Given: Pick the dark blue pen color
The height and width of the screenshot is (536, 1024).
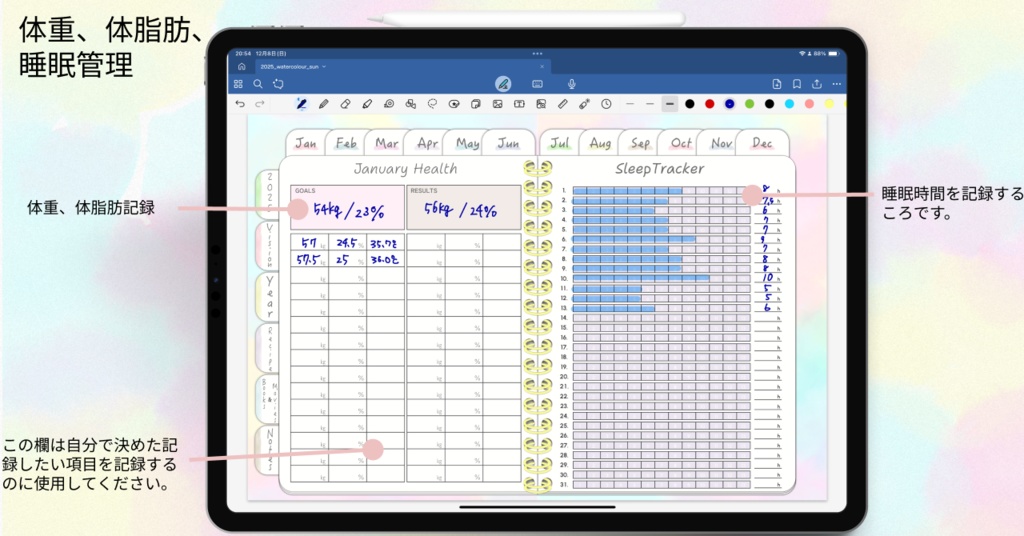Looking at the screenshot, I should click(729, 104).
